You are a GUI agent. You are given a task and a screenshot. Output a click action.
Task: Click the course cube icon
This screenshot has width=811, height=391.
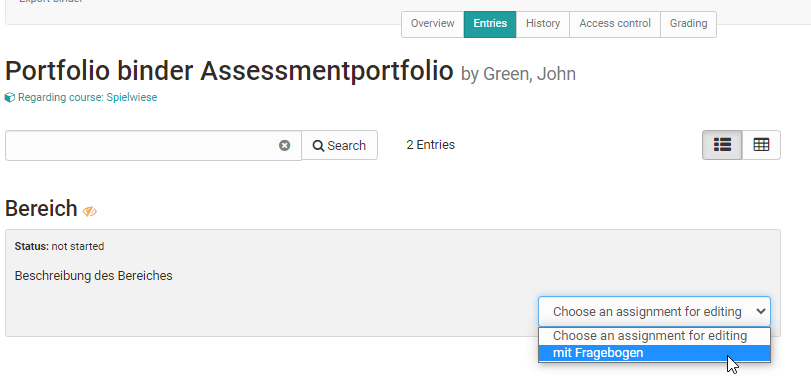pyautogui.click(x=10, y=97)
